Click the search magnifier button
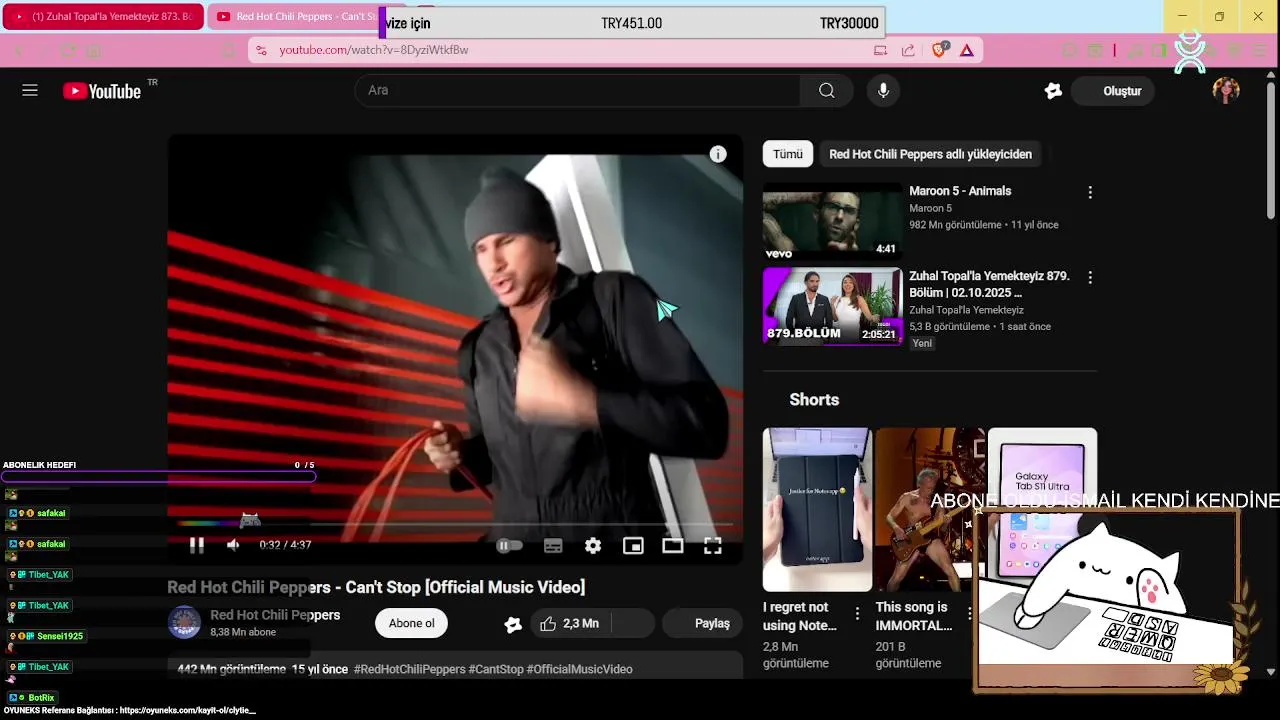This screenshot has width=1280, height=720. coord(827,91)
